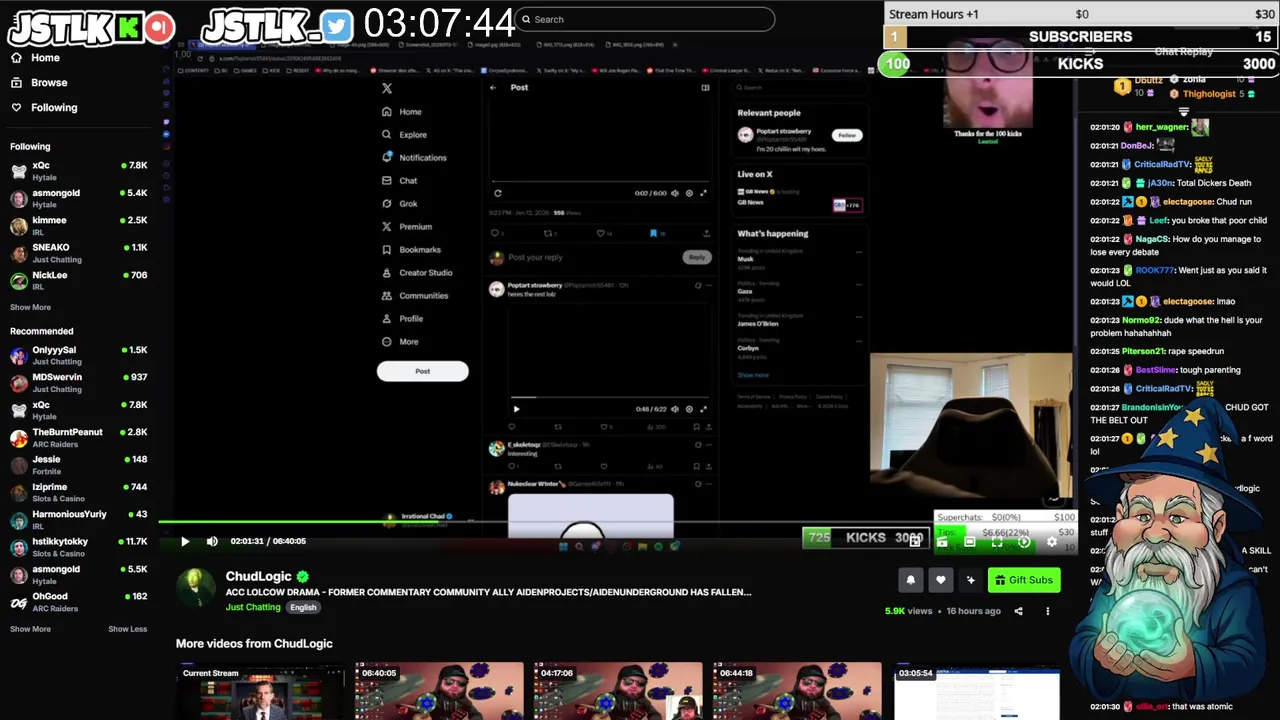Click username Normo92 in chat
The width and height of the screenshot is (1280, 720).
tap(1141, 320)
